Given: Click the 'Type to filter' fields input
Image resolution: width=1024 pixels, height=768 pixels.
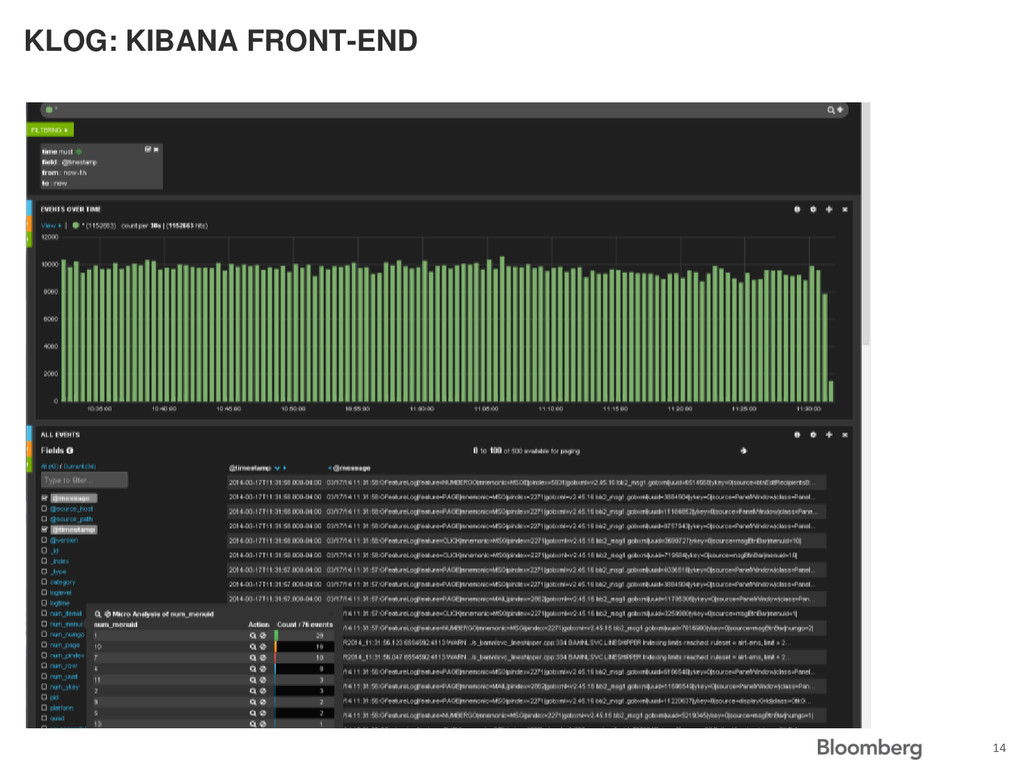Looking at the screenshot, I should tap(85, 481).
